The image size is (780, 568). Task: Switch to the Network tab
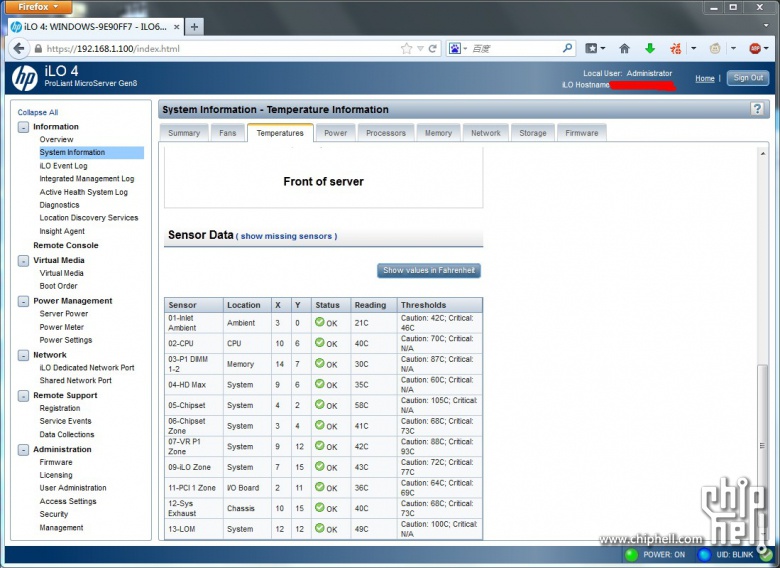486,133
